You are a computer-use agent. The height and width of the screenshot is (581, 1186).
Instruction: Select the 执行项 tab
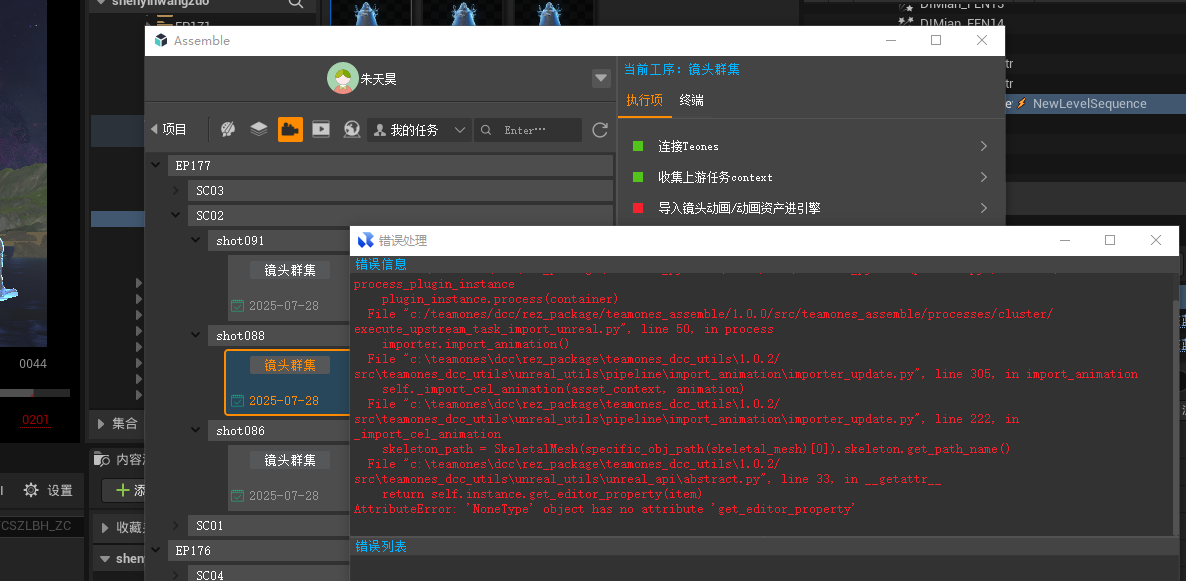[x=644, y=100]
